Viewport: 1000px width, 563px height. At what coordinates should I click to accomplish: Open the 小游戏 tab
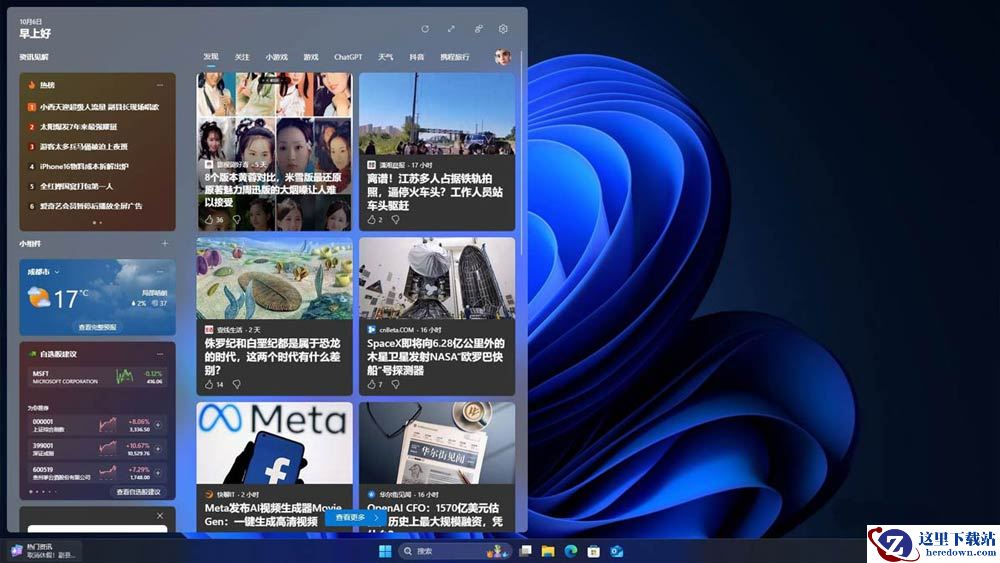(x=277, y=57)
